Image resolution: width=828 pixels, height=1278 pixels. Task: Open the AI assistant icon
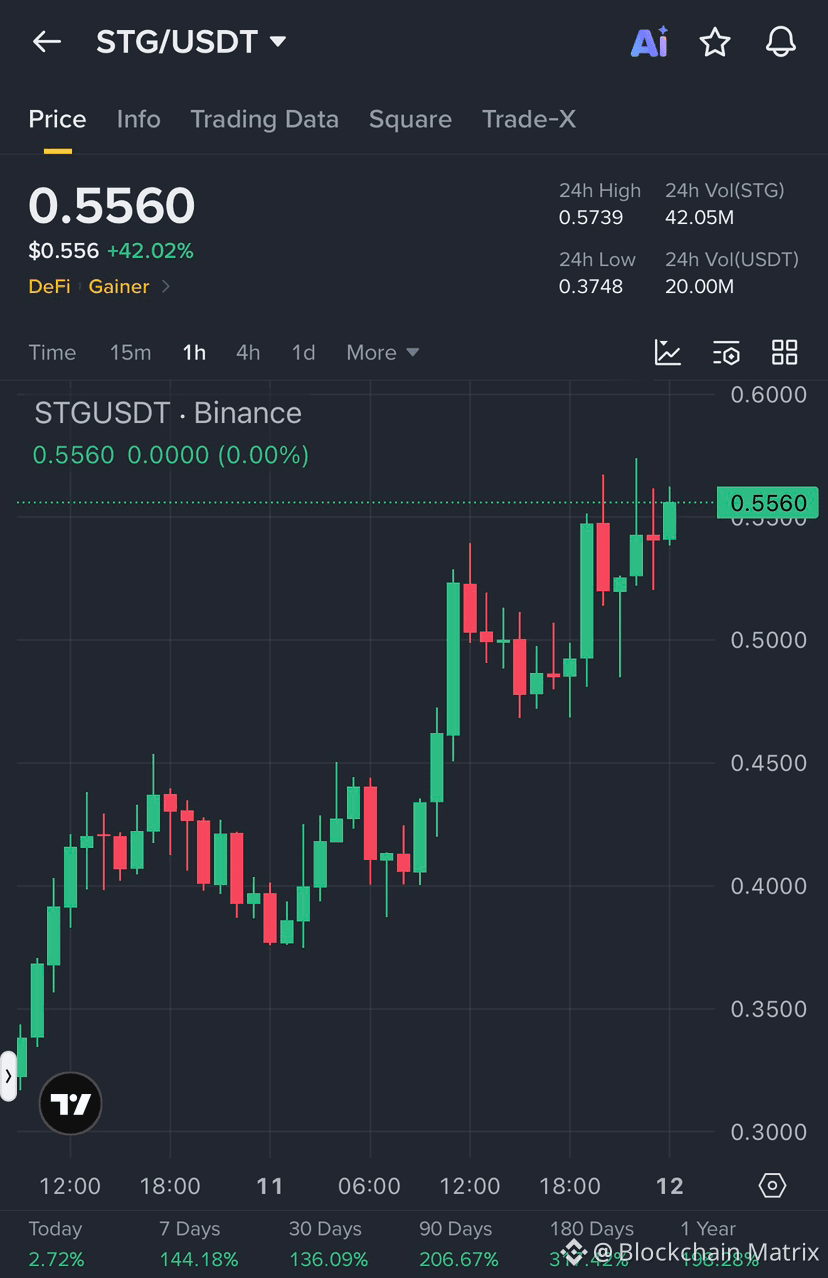pos(649,41)
